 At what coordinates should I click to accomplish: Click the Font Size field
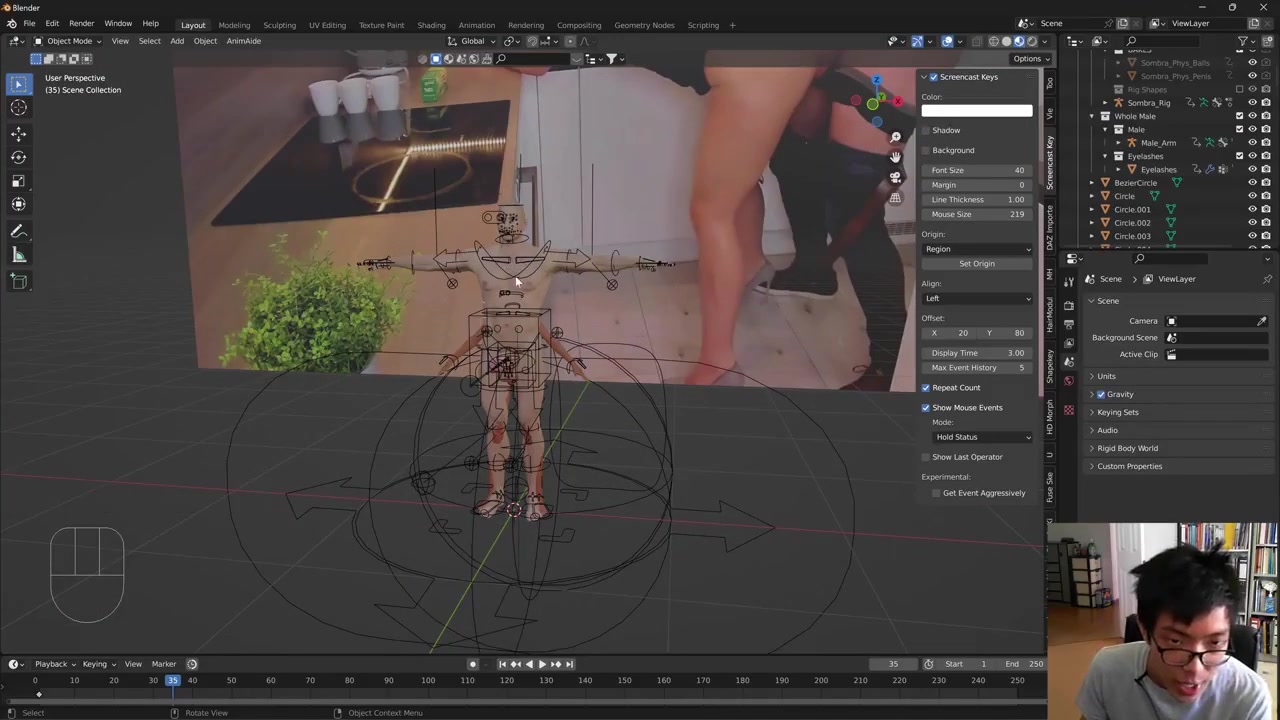(x=977, y=170)
